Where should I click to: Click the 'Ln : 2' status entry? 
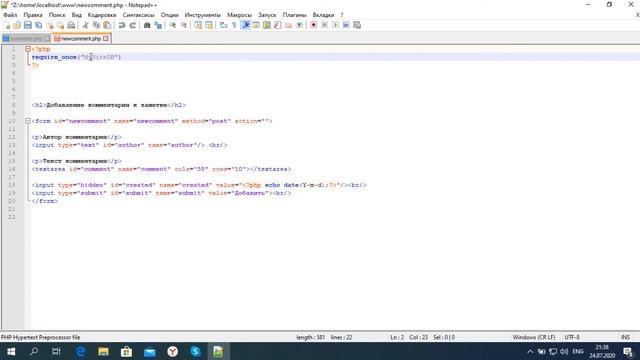click(x=397, y=337)
